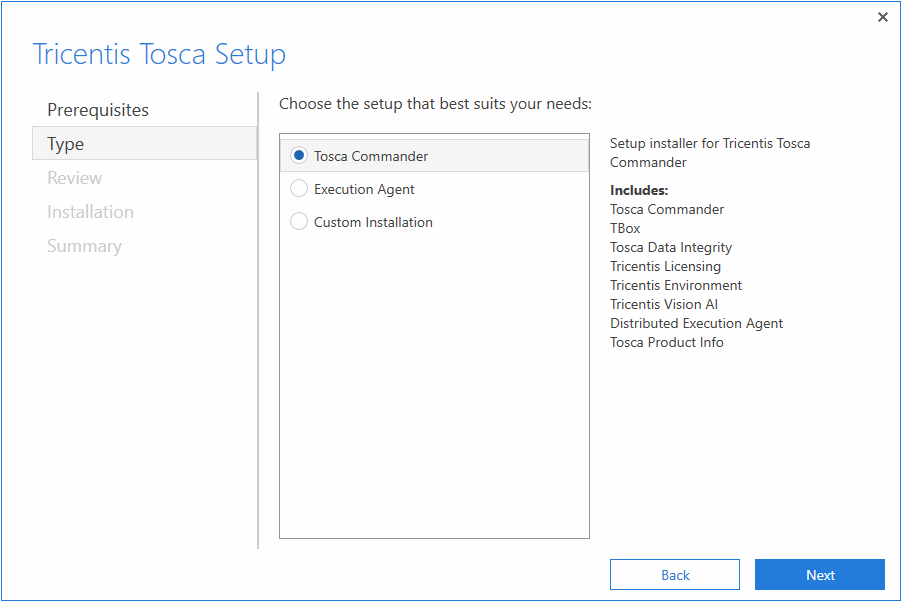
Task: Choose the Execution Agent setup option
Action: (299, 189)
